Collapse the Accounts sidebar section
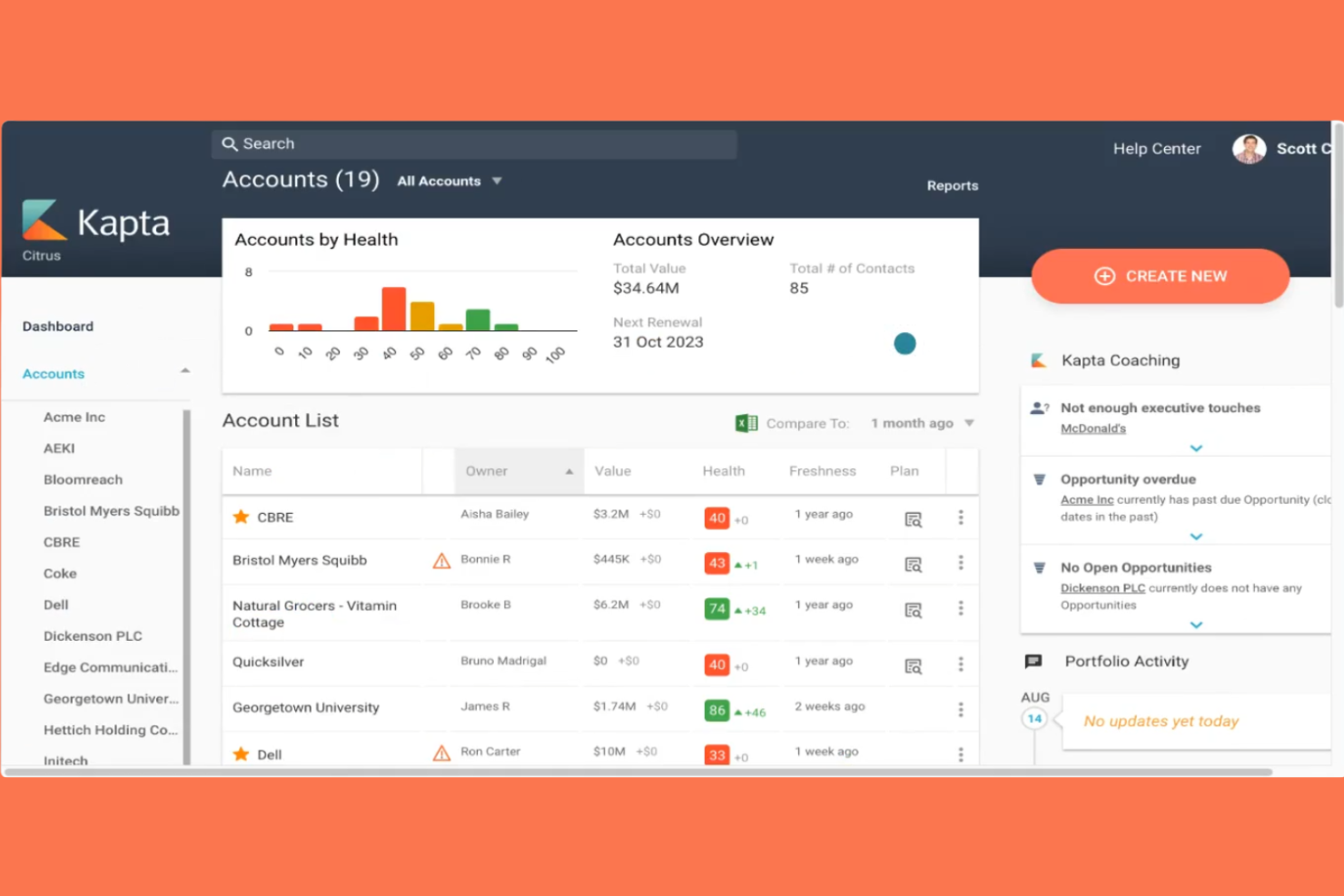Screen dimensions: 1344x896 tap(184, 370)
